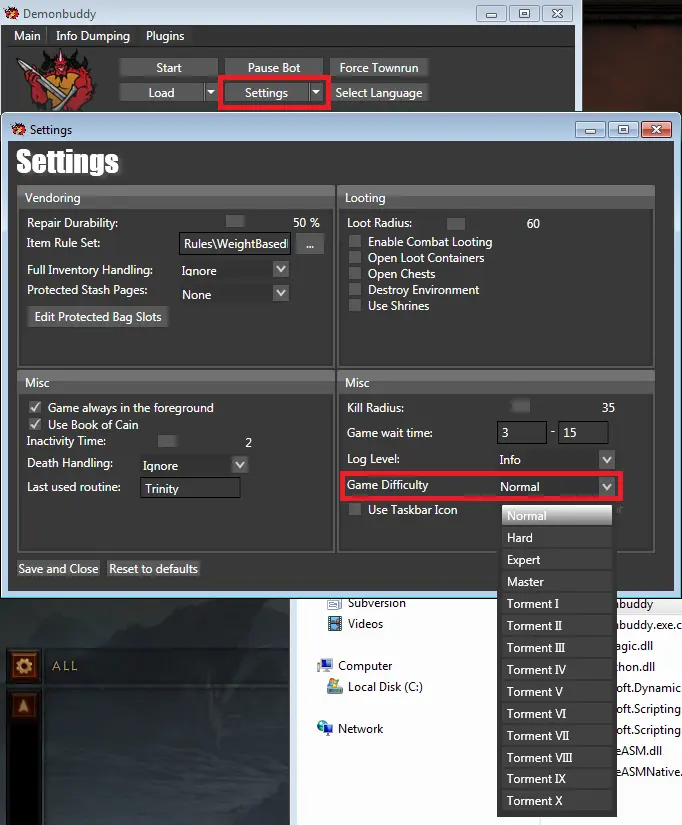The height and width of the screenshot is (825, 682).
Task: Click the Last used routine text field
Action: pos(190,489)
